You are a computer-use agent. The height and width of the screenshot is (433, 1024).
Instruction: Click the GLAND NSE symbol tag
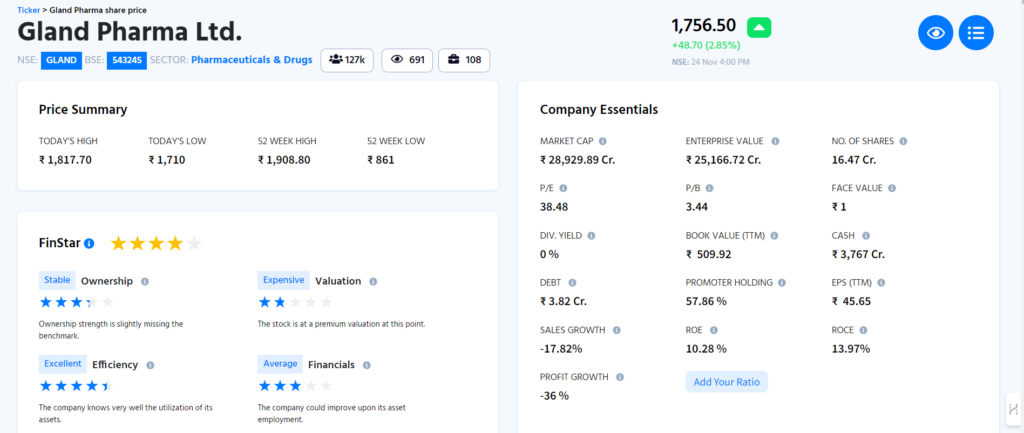pos(61,60)
